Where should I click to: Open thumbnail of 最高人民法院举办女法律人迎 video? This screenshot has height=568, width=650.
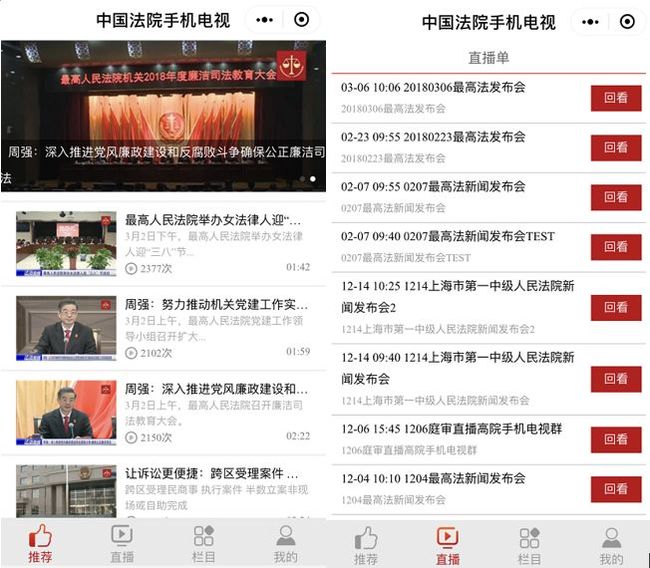[x=66, y=243]
